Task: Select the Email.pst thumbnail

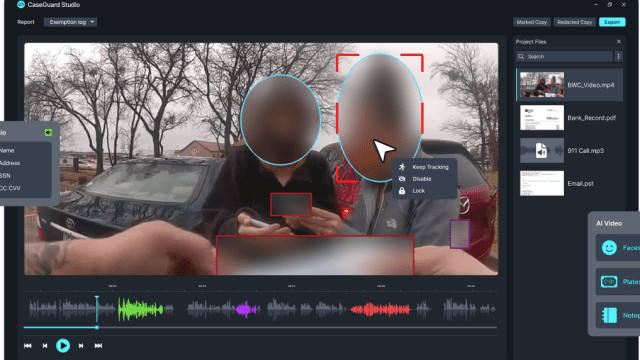Action: [542, 183]
